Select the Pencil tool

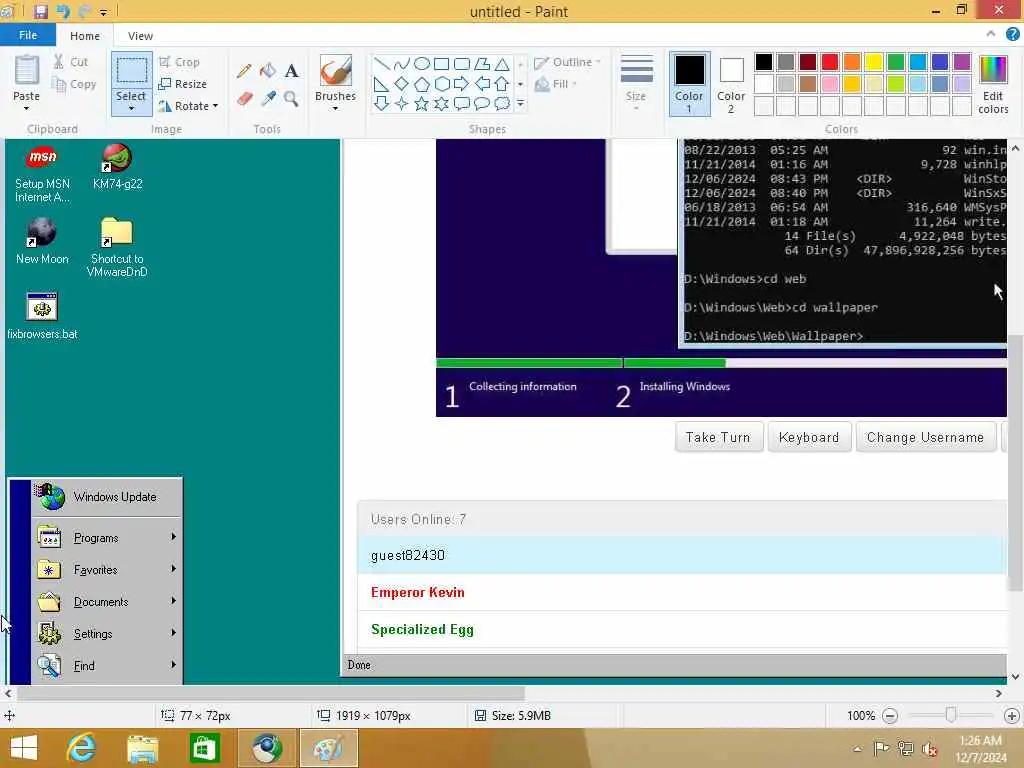point(244,71)
